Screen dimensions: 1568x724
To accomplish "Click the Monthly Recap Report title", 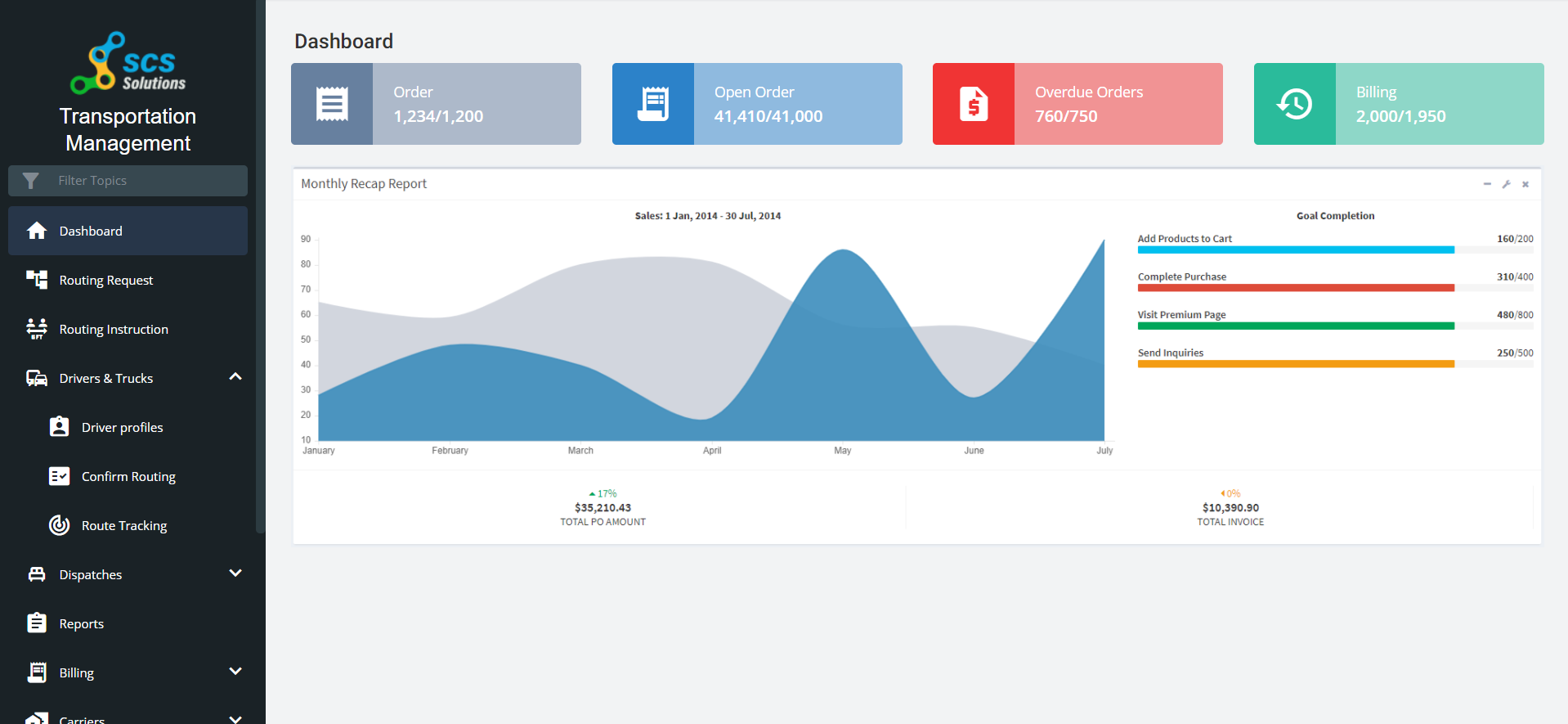I will (x=364, y=184).
